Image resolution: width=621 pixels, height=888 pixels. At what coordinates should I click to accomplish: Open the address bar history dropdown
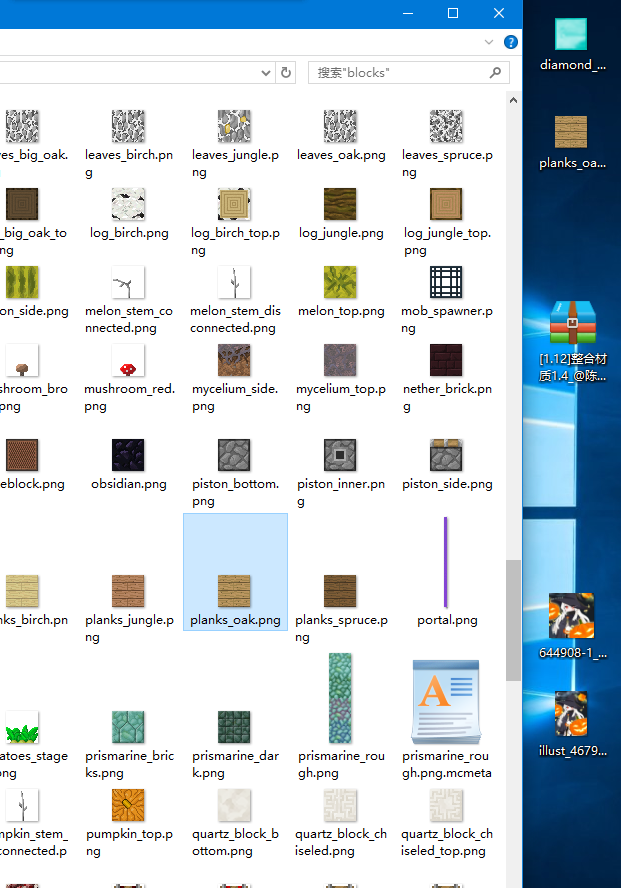(x=265, y=72)
